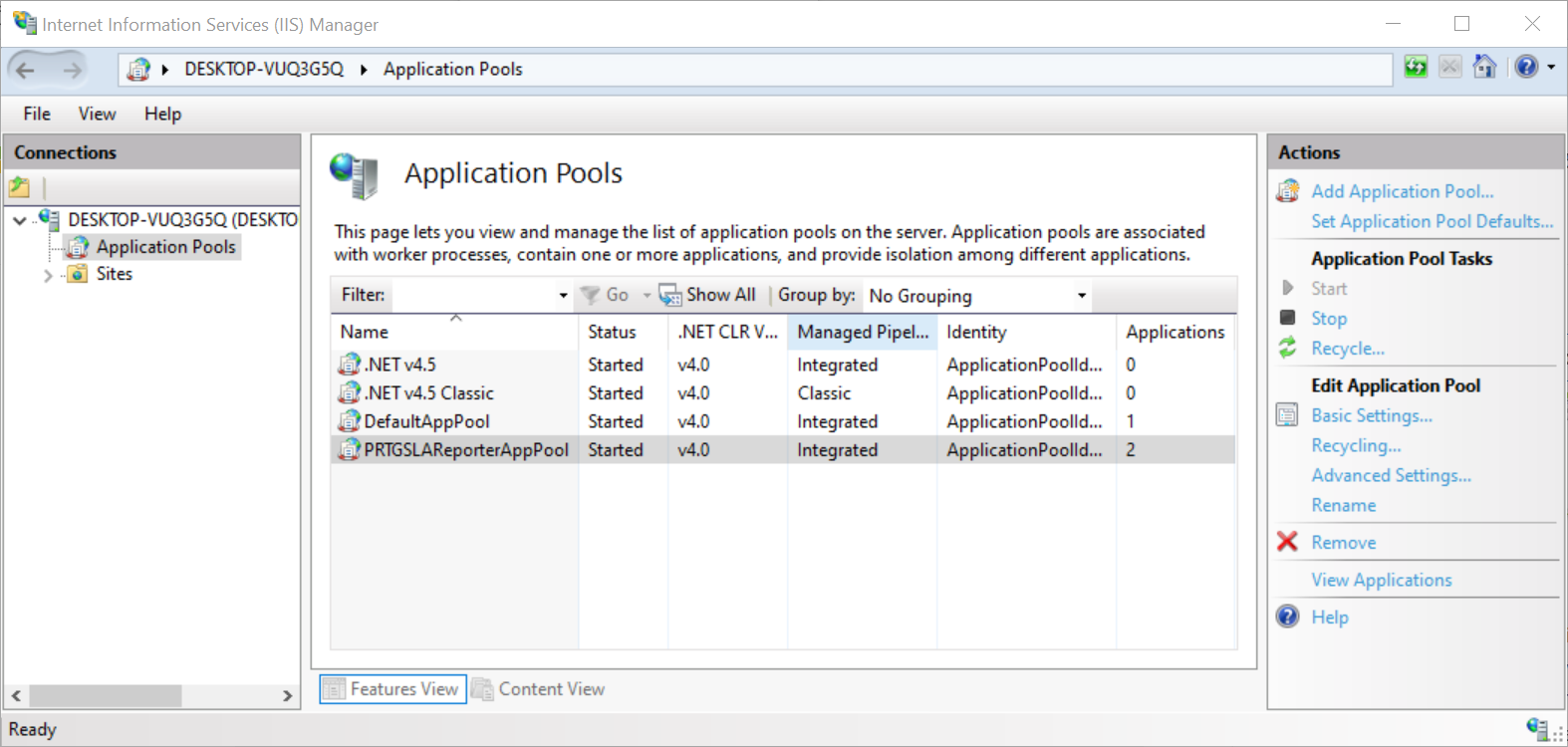Screen dimensions: 1568x747
Task: Open the Filter dropdown arrow
Action: [x=563, y=296]
